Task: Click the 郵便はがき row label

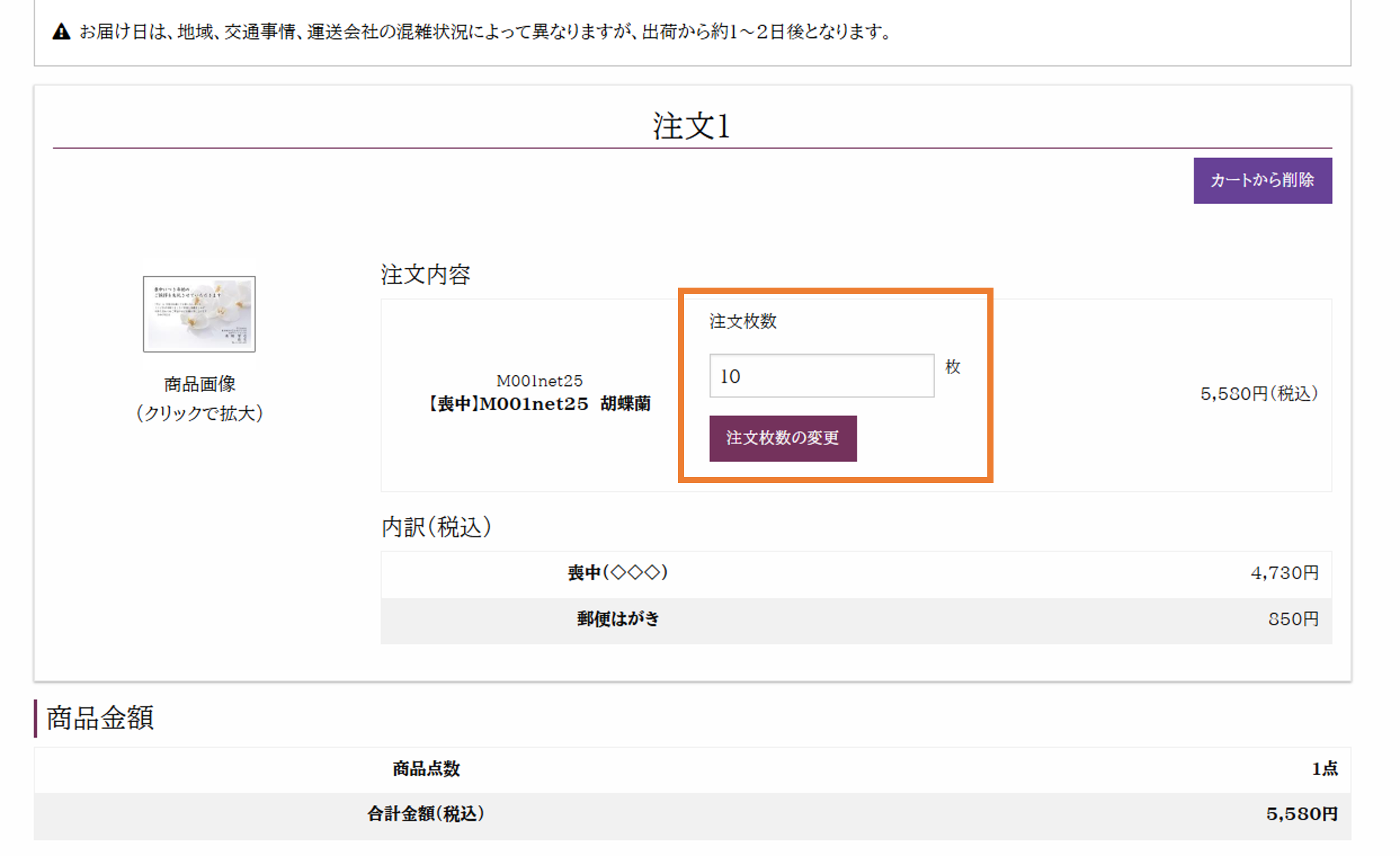Action: [618, 619]
